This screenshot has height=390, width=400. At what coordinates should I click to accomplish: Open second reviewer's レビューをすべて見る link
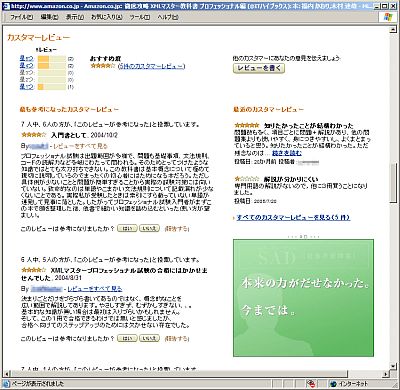95,289
